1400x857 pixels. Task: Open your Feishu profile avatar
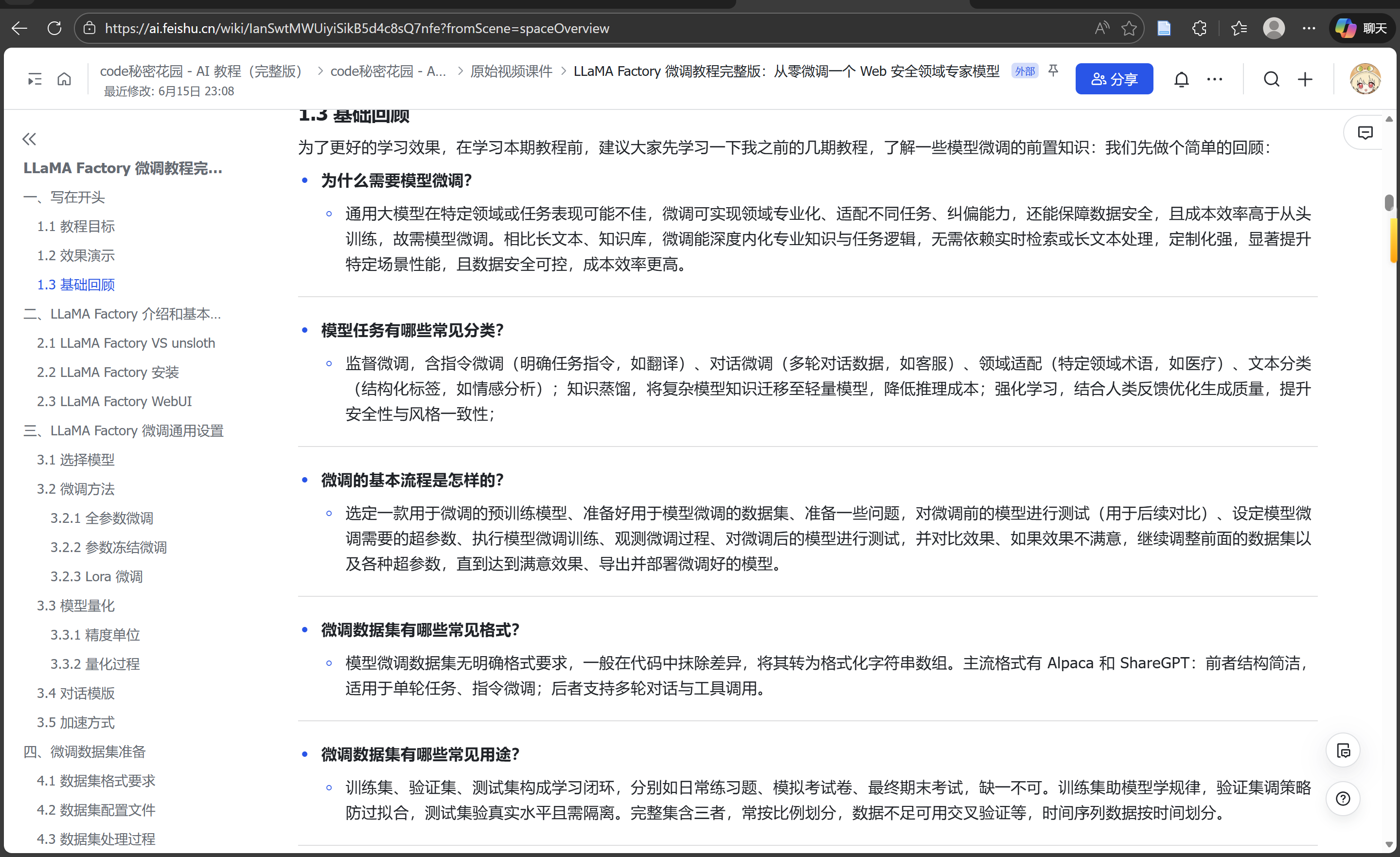point(1367,78)
